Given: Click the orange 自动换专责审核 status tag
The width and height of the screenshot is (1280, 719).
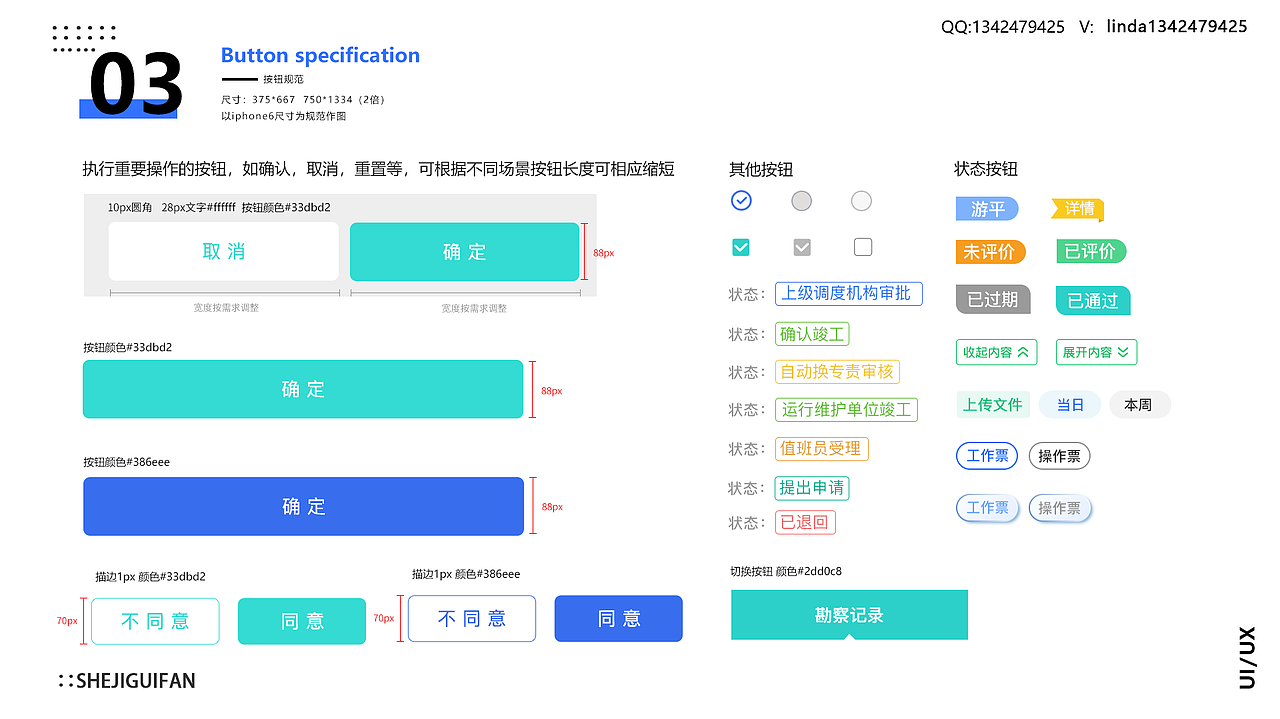Looking at the screenshot, I should [x=837, y=371].
